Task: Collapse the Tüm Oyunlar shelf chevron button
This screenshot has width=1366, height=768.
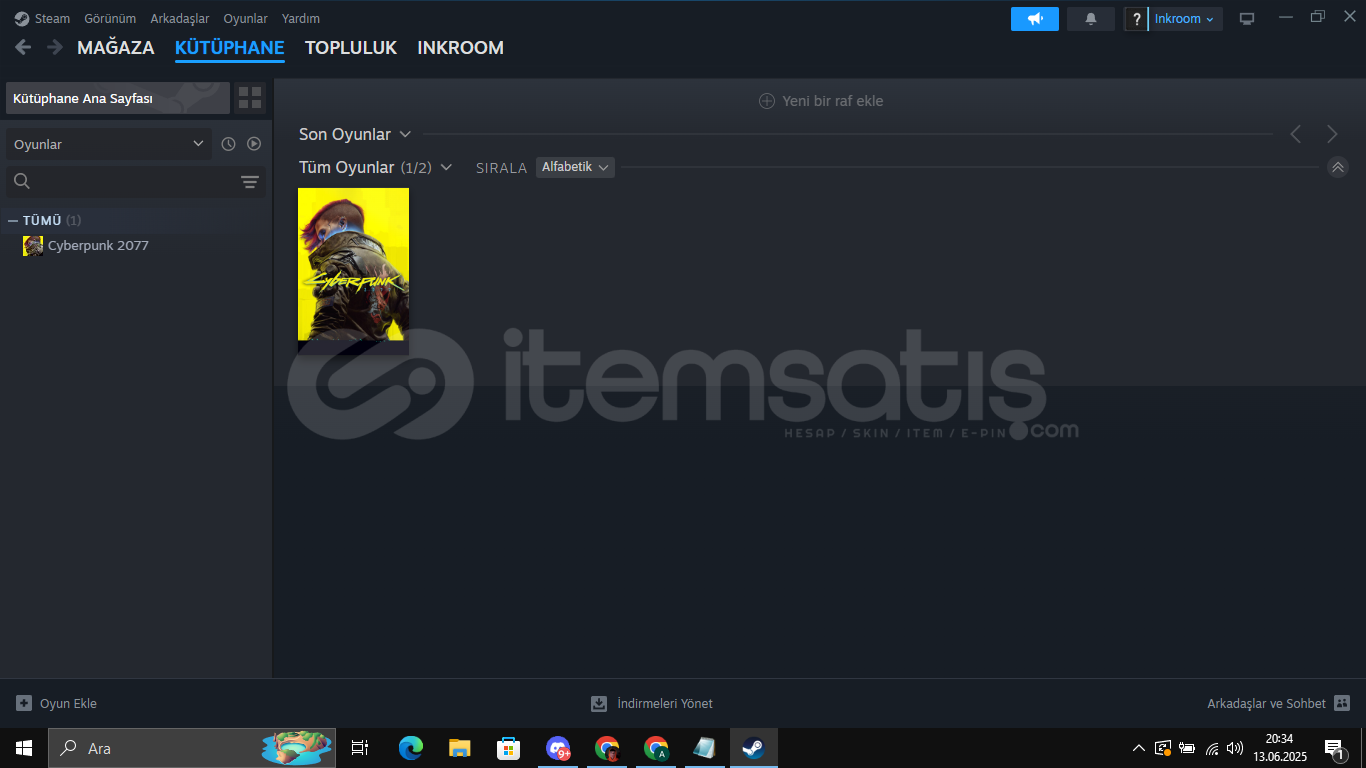Action: (1338, 167)
